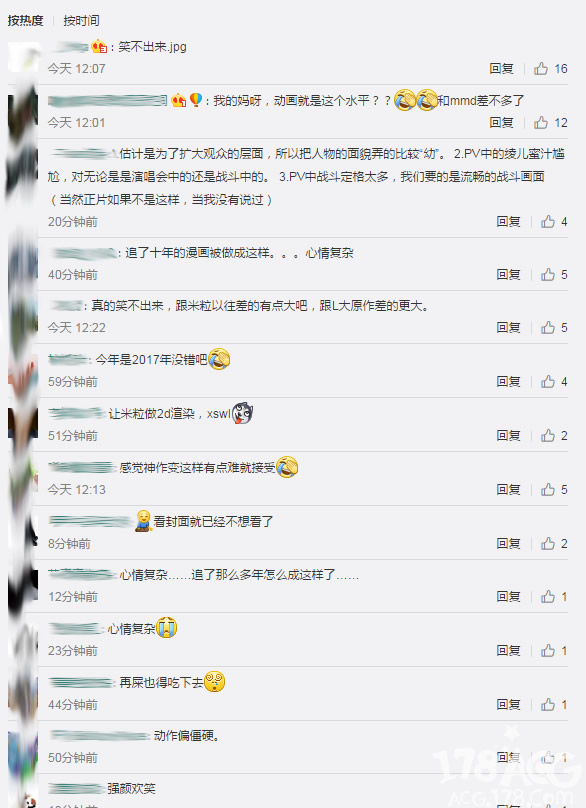Open avatar of the 和mmd差不多了 commenter
Image resolution: width=586 pixels, height=808 pixels.
click(x=23, y=110)
